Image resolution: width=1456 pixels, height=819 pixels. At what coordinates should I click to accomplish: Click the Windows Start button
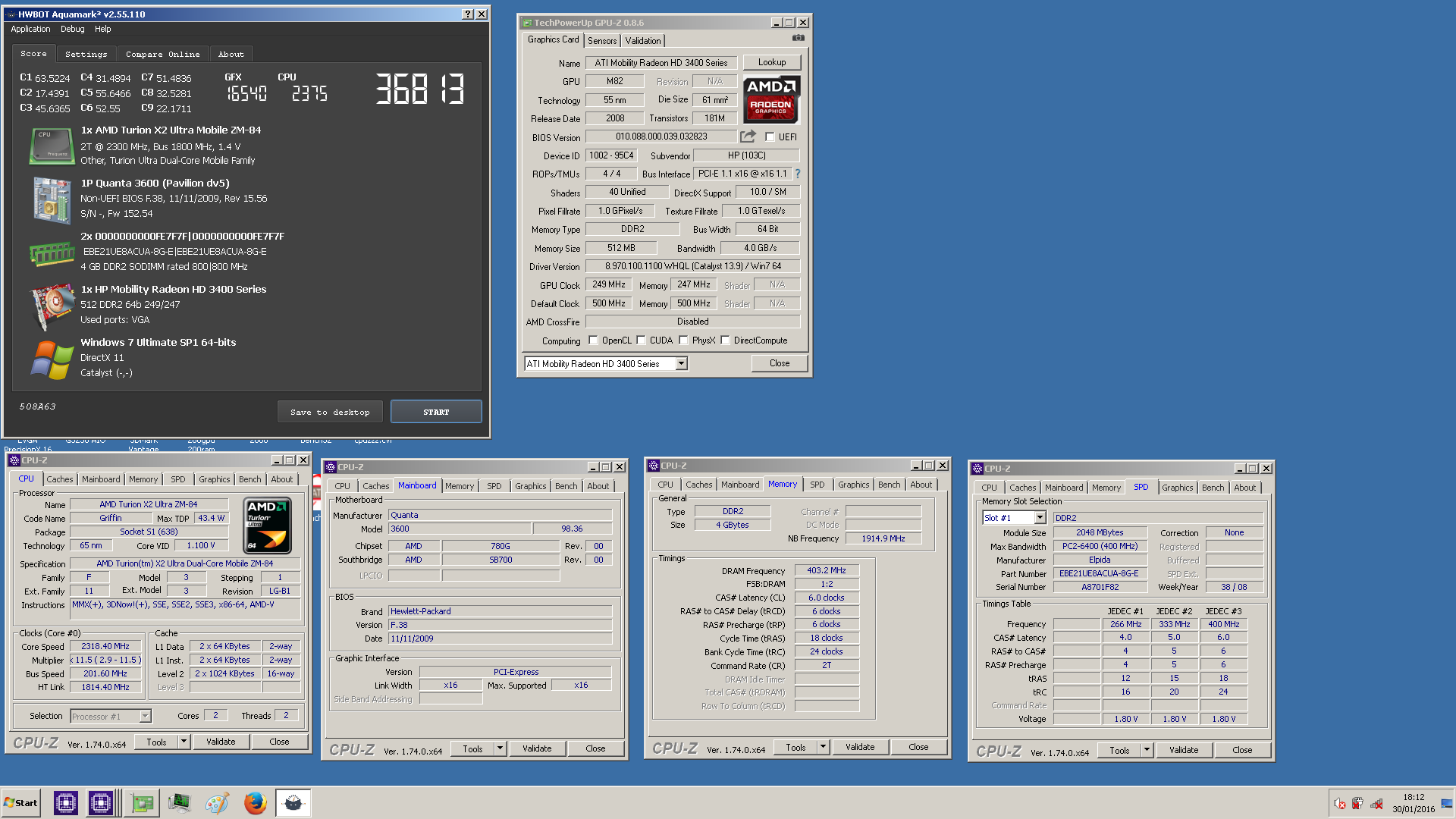point(20,802)
